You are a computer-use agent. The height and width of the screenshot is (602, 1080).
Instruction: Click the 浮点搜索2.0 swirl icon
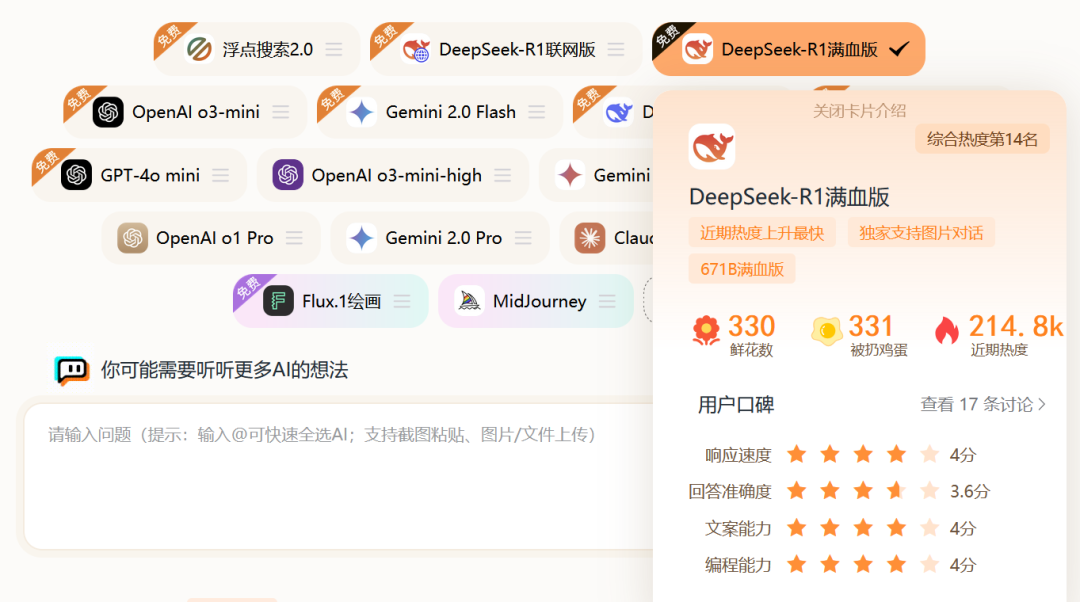(x=200, y=50)
